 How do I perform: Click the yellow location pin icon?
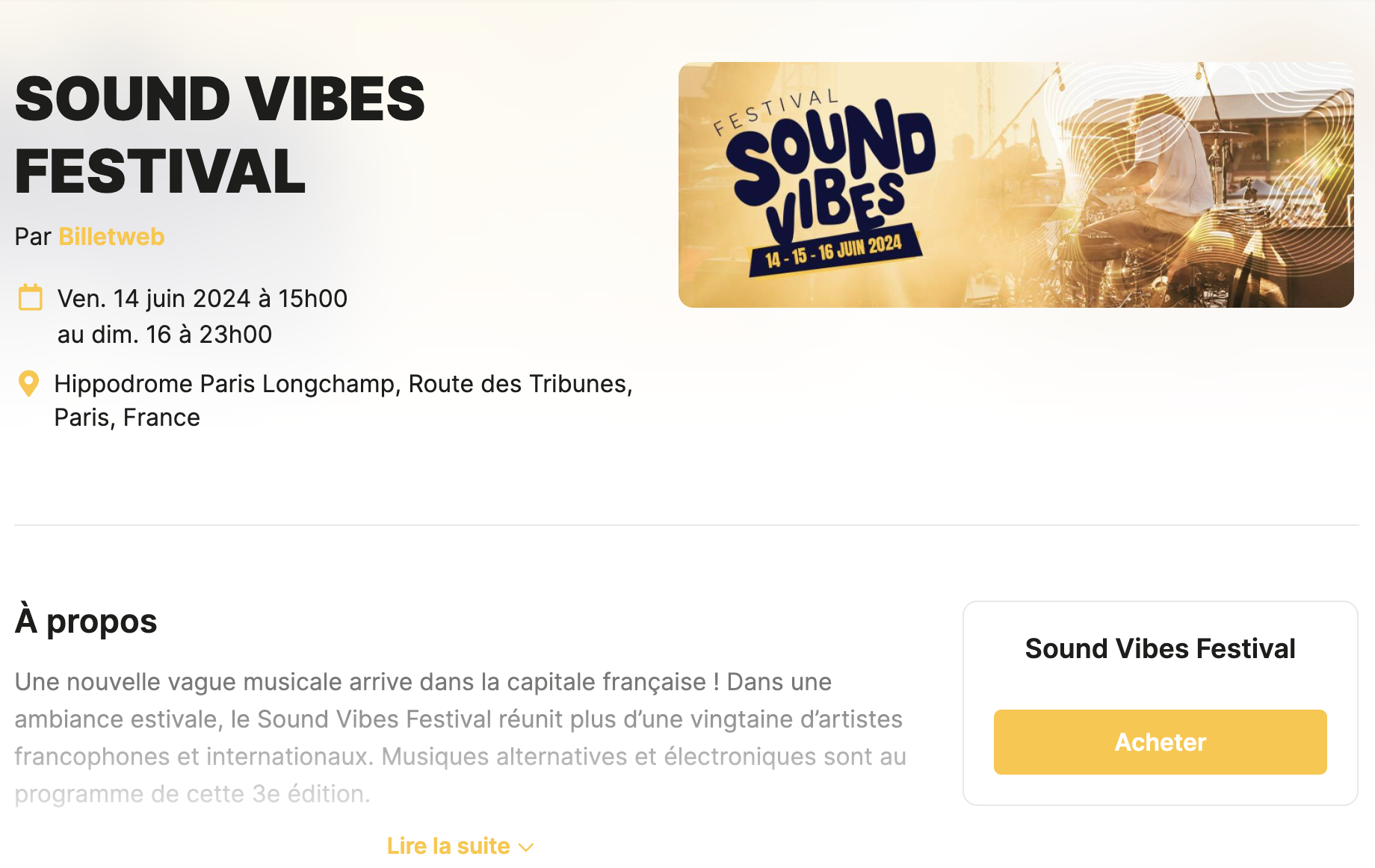[28, 384]
